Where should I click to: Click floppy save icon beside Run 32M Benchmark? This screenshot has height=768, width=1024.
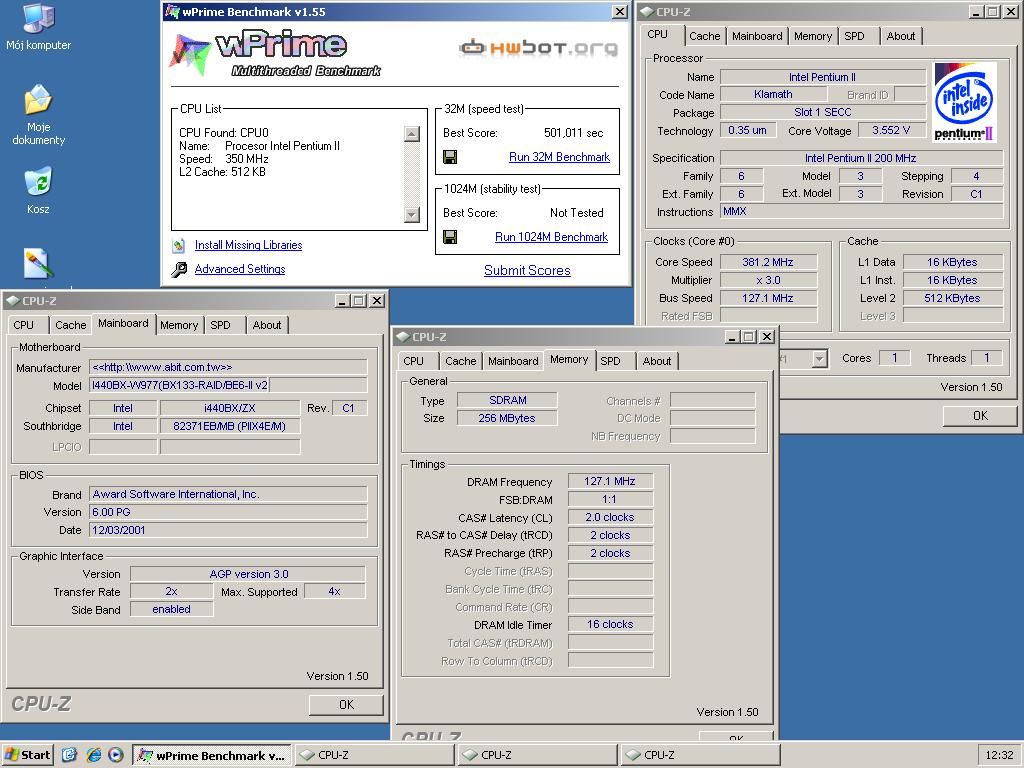pos(449,157)
